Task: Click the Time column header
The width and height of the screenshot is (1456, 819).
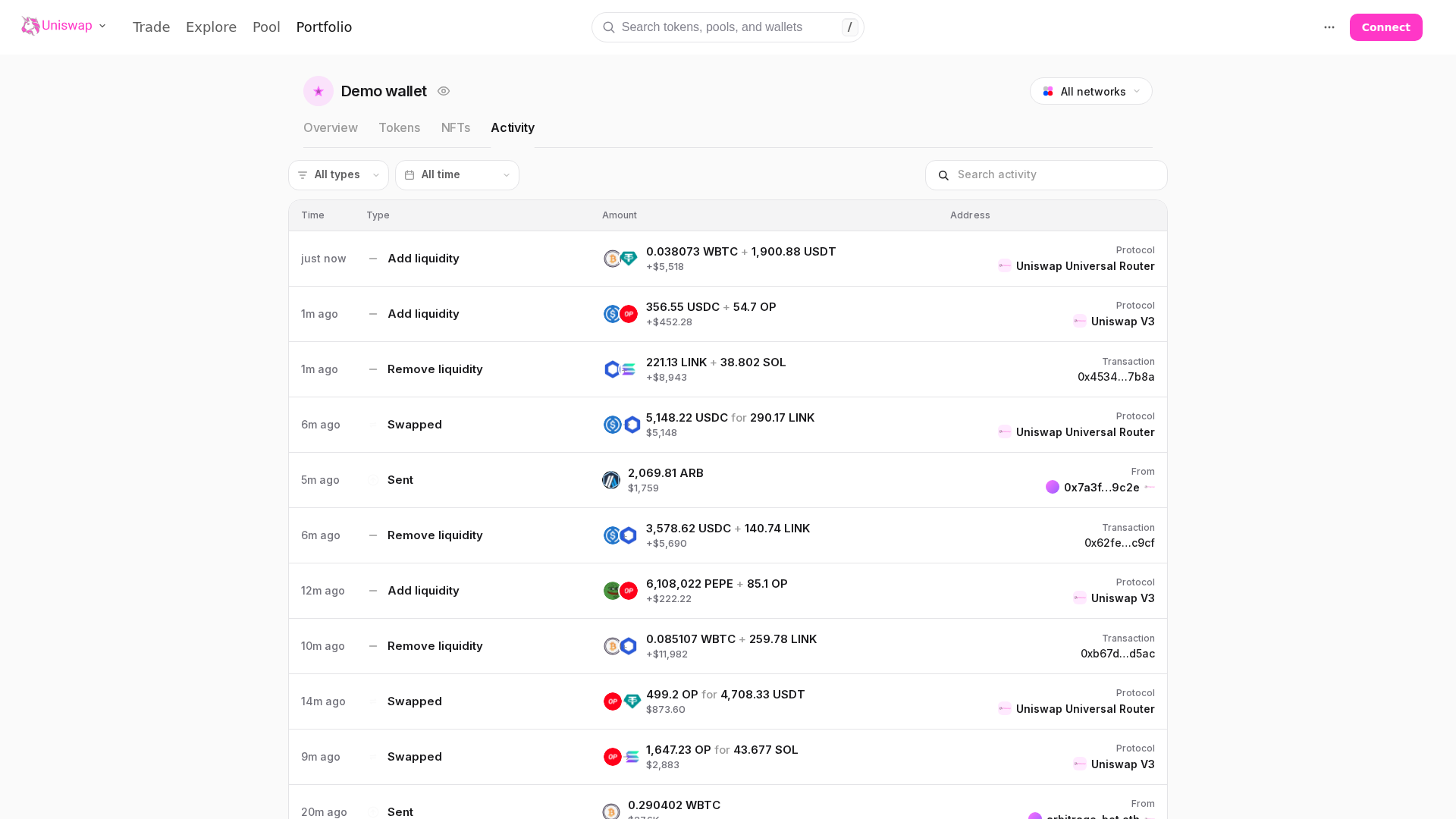Action: click(312, 215)
